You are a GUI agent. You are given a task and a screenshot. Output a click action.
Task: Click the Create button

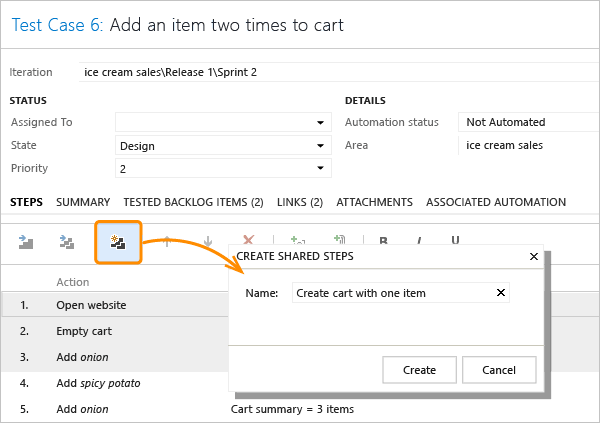click(x=419, y=370)
